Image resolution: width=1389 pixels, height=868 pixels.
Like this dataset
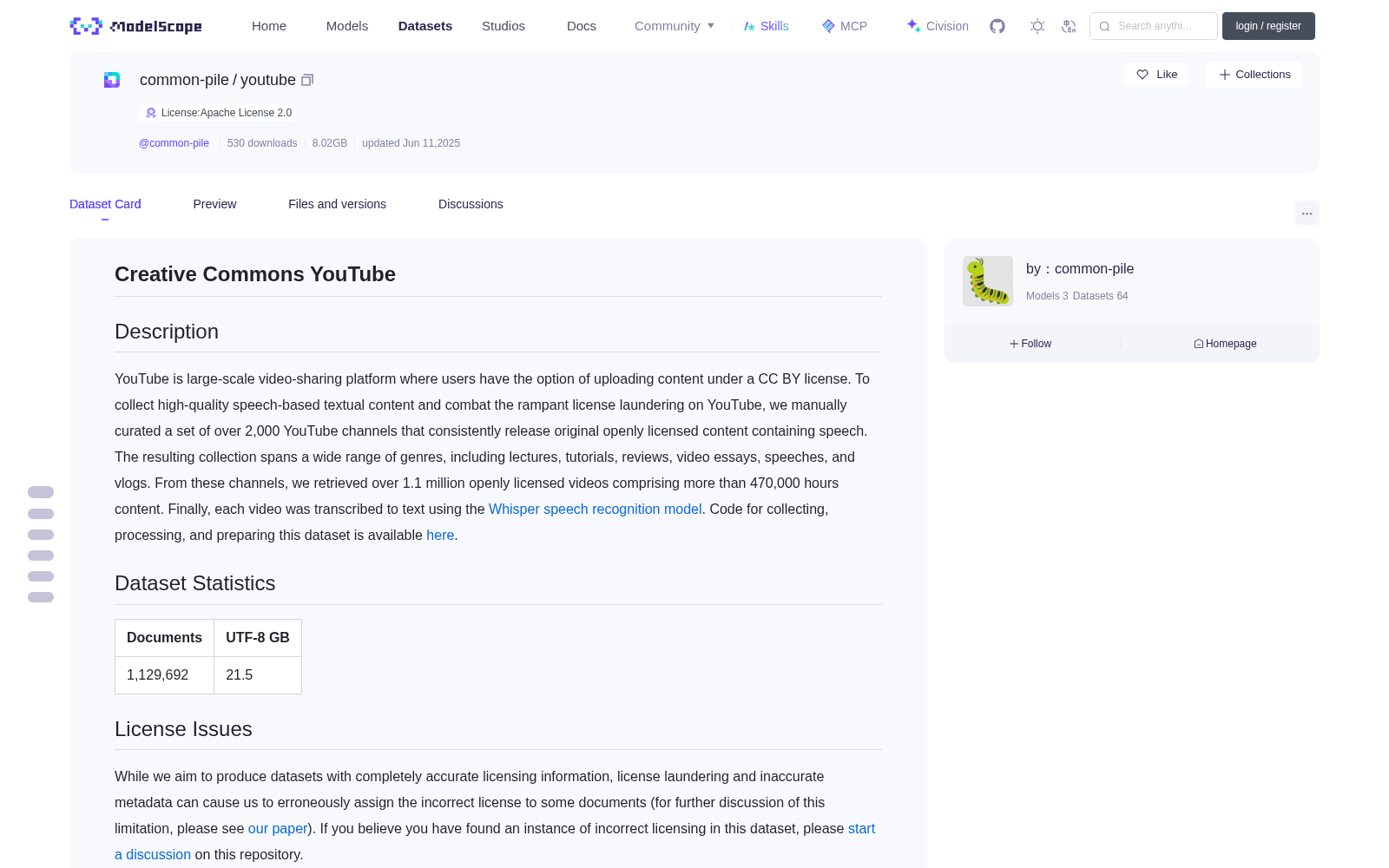pyautogui.click(x=1155, y=75)
